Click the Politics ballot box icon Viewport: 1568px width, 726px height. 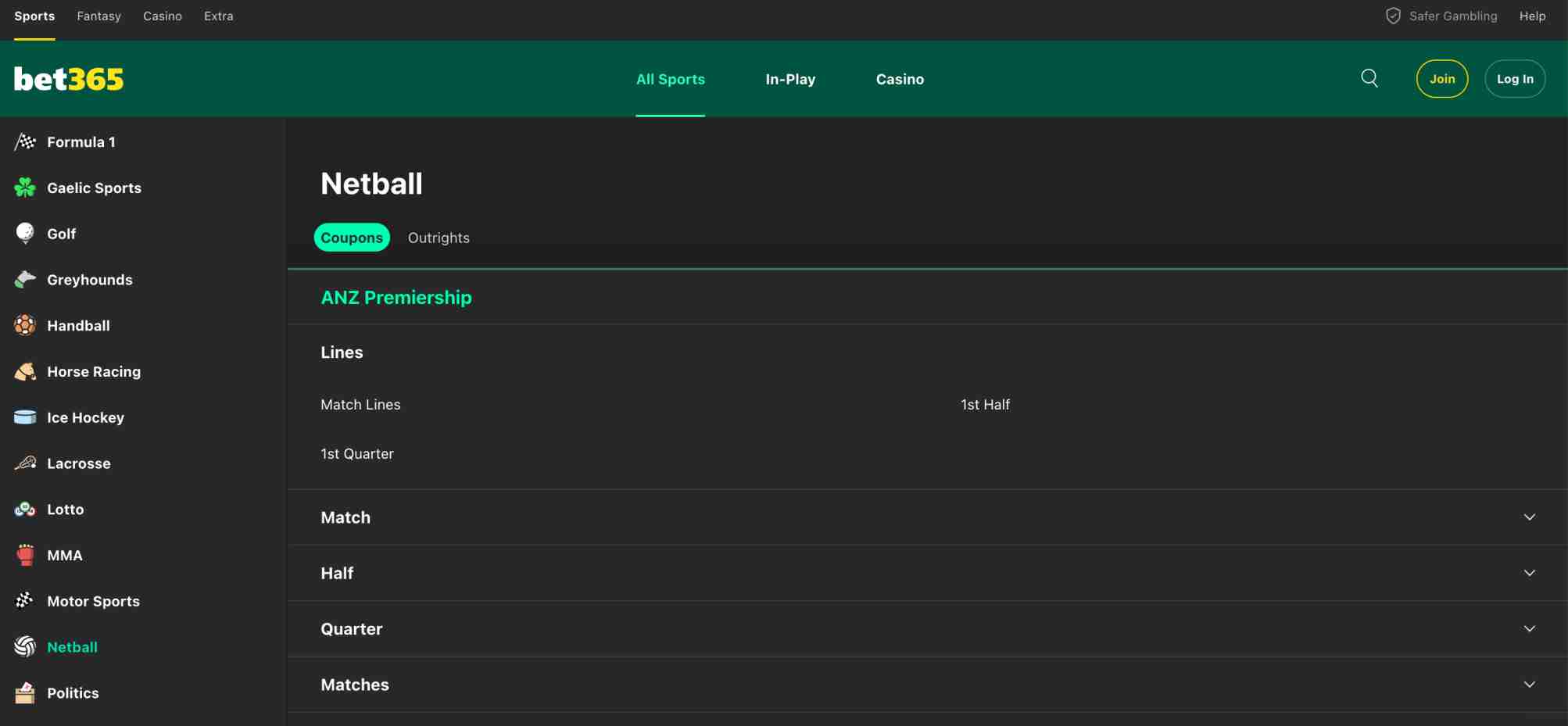tap(25, 693)
